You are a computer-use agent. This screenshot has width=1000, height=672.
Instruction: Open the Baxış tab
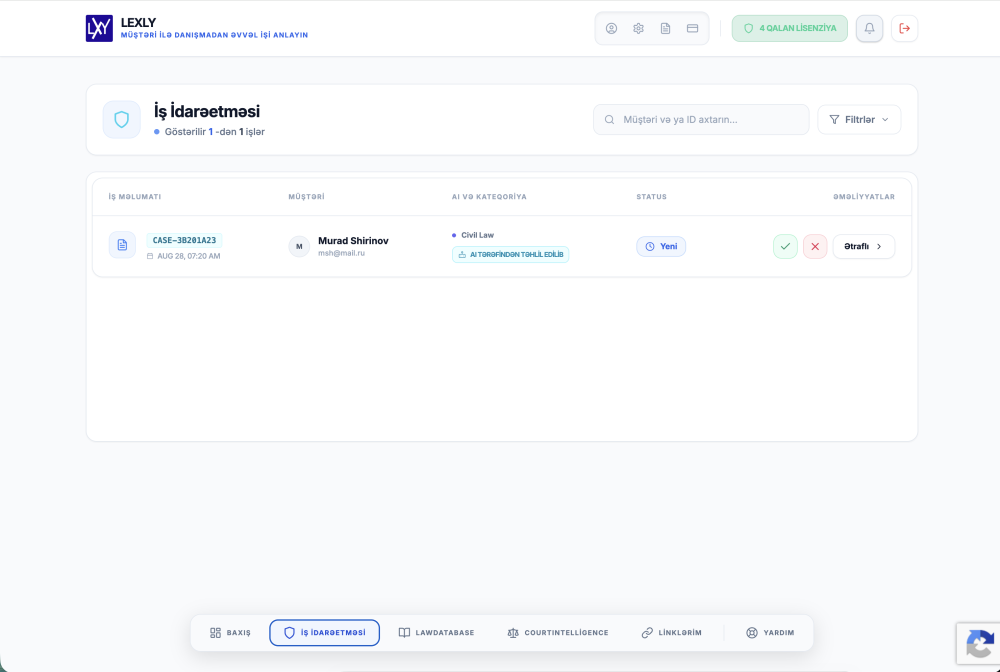click(x=230, y=632)
